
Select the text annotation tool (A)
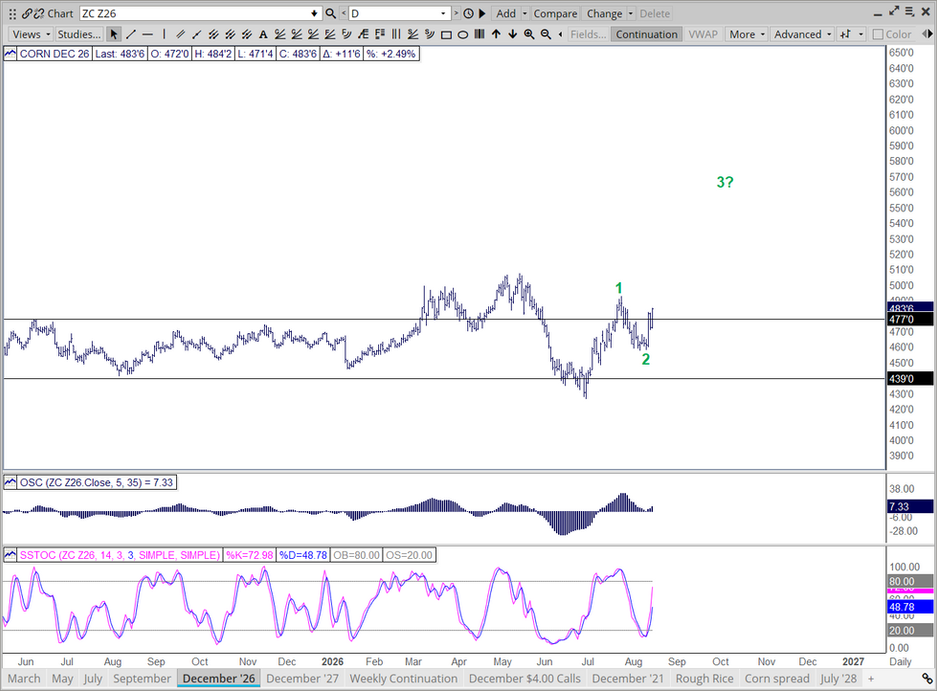(x=263, y=34)
